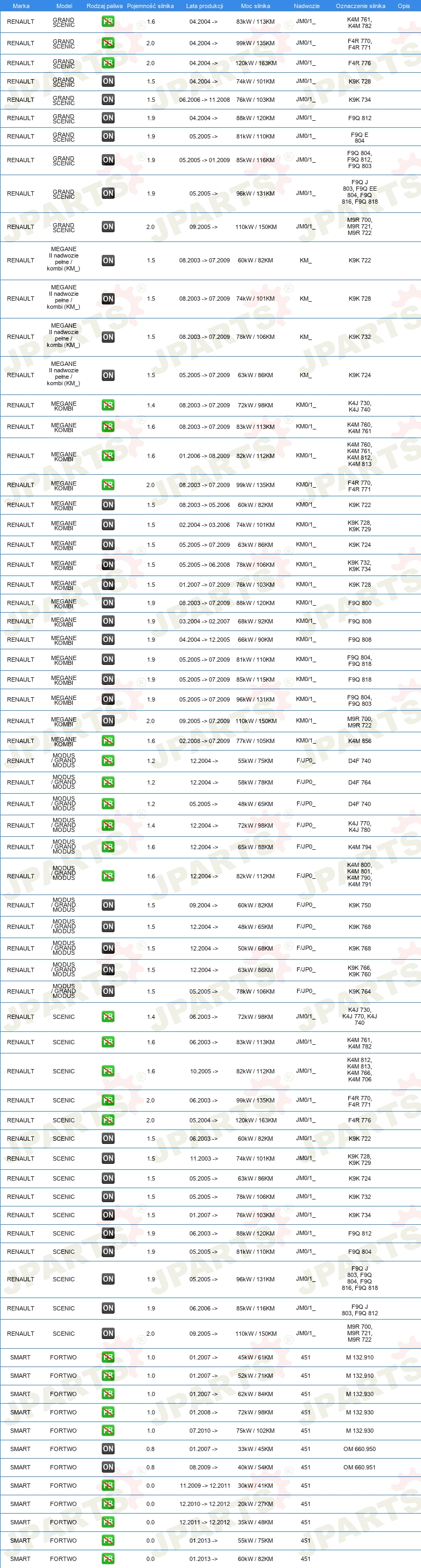Click the petrol icon for Smart Fortwo 75kW/102KM

[108, 1431]
